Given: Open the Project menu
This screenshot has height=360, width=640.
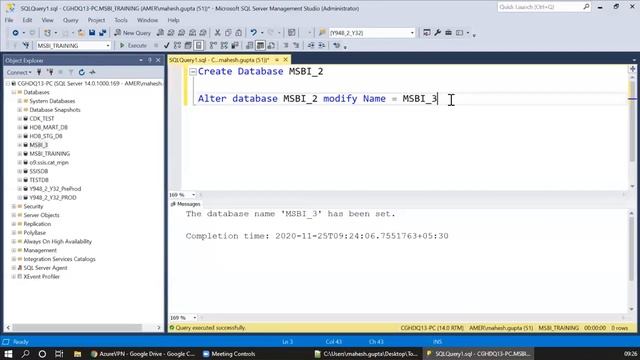Looking at the screenshot, I should click(x=96, y=20).
